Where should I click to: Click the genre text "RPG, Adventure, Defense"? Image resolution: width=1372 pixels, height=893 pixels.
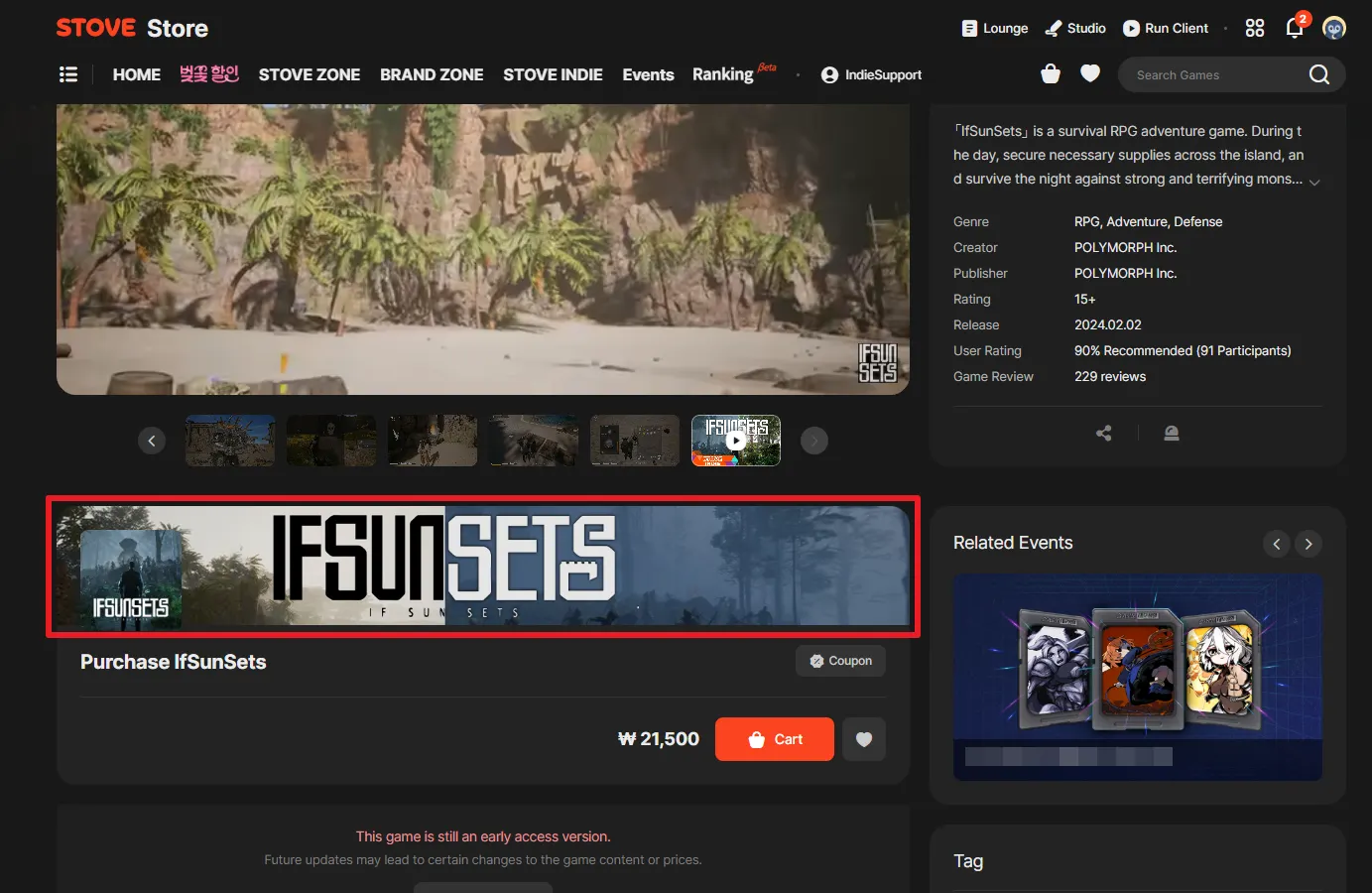[1148, 222]
